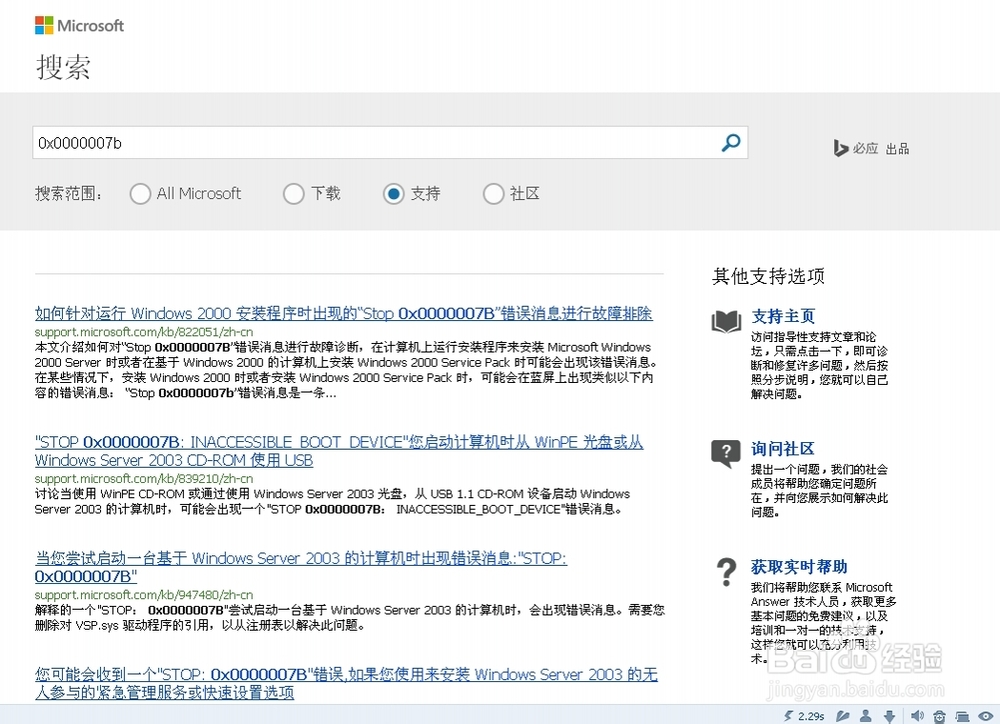Viewport: 1000px width, 724px height.
Task: Click the magnifier search icon
Action: pos(731,142)
